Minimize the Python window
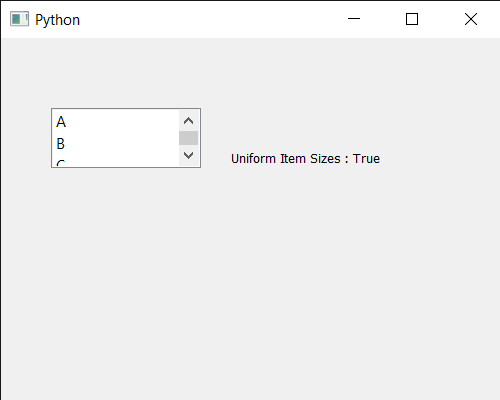500x400 pixels. (354, 19)
